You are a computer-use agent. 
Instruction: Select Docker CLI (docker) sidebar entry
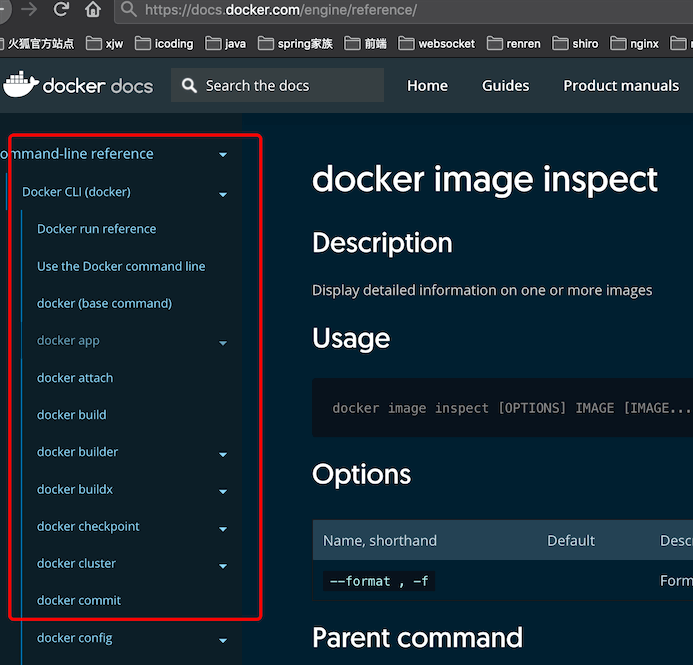tap(76, 192)
